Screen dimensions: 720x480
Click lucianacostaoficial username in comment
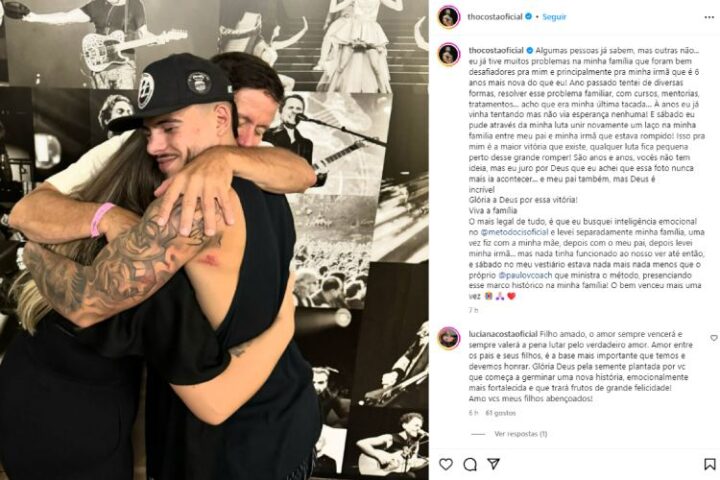(x=503, y=334)
